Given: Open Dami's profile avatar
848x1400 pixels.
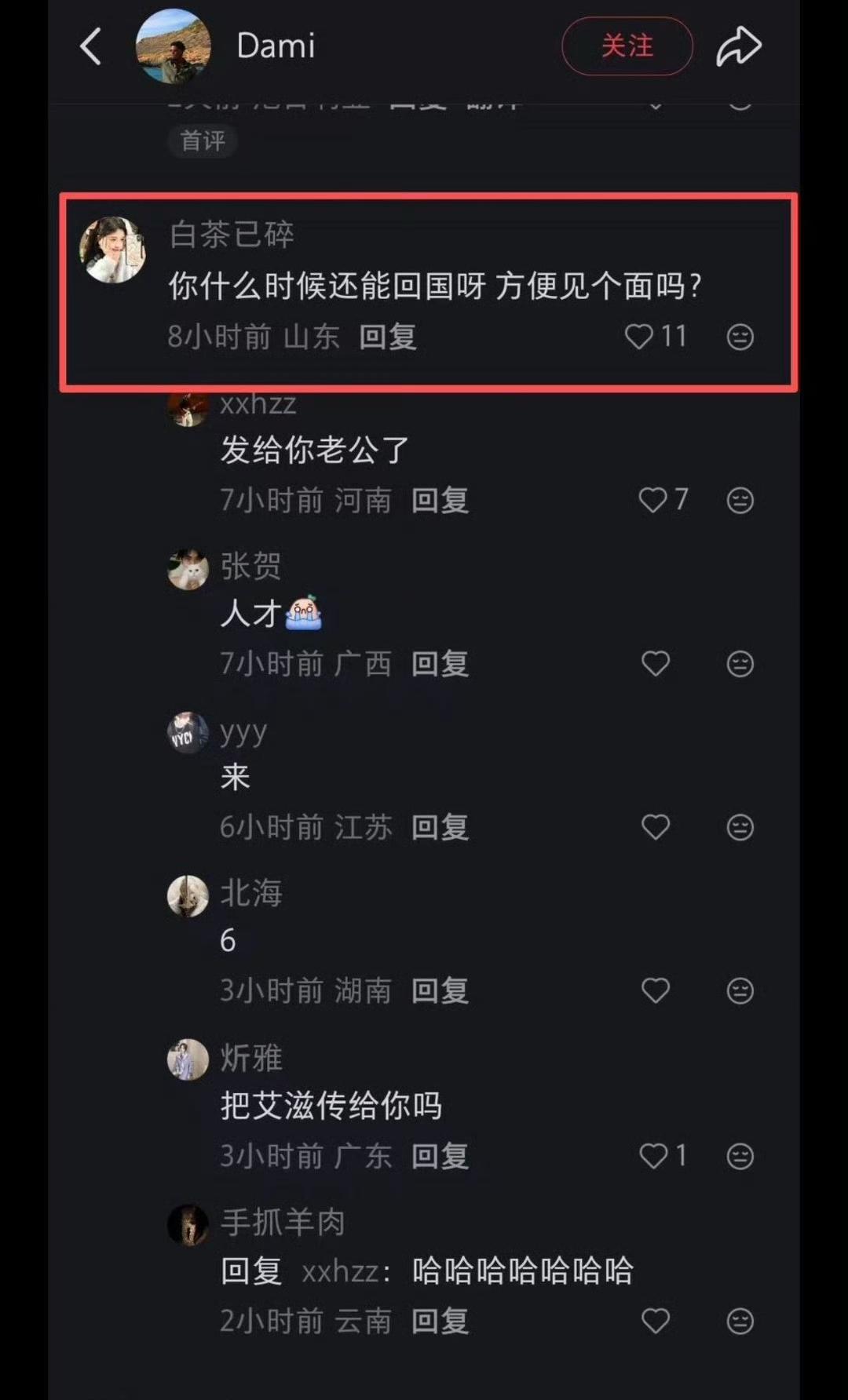Looking at the screenshot, I should pos(173,46).
